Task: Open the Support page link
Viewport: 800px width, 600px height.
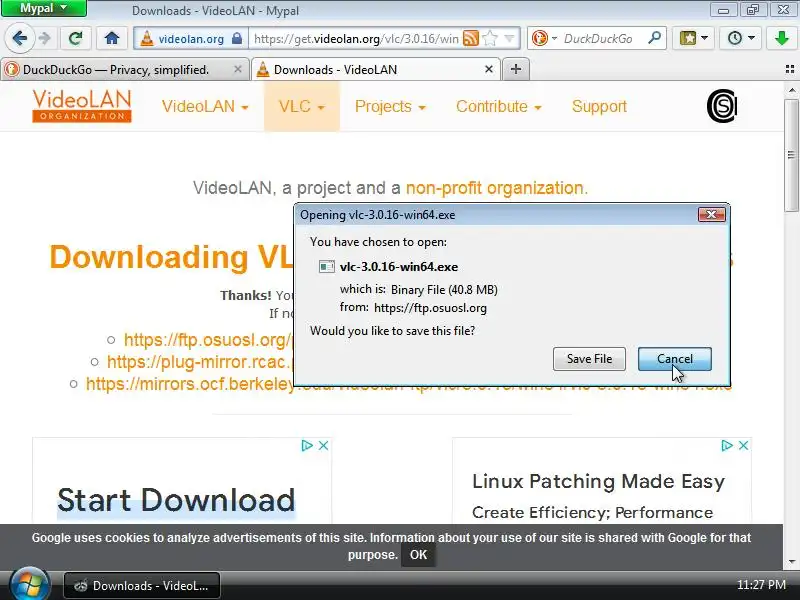Action: [599, 107]
